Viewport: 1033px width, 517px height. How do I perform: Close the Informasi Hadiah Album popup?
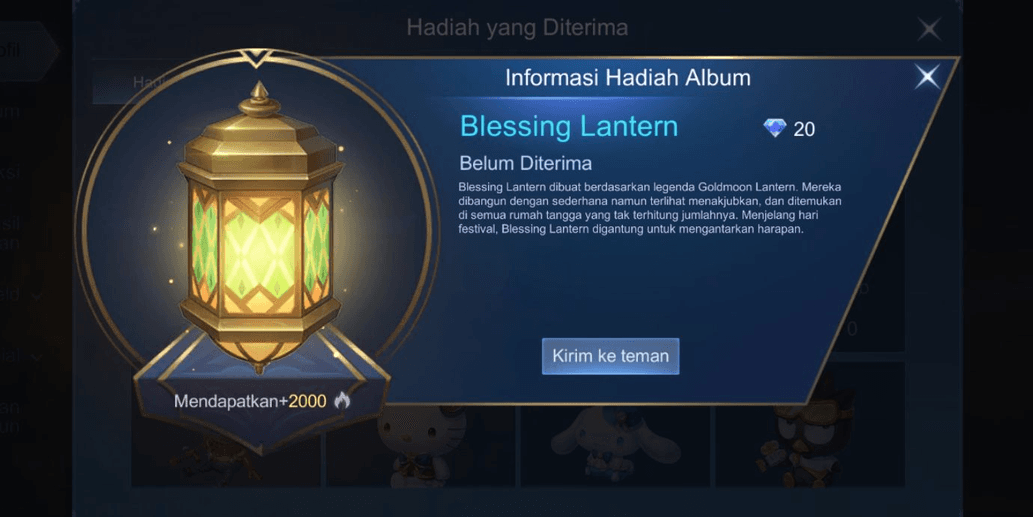pos(928,77)
